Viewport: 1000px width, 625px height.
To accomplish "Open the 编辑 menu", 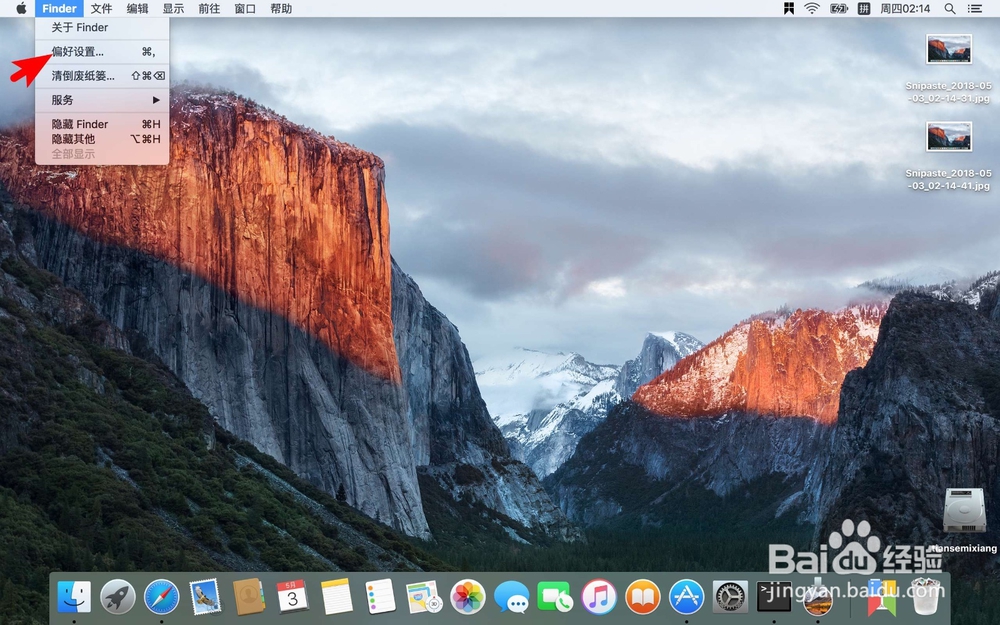I will pos(137,8).
